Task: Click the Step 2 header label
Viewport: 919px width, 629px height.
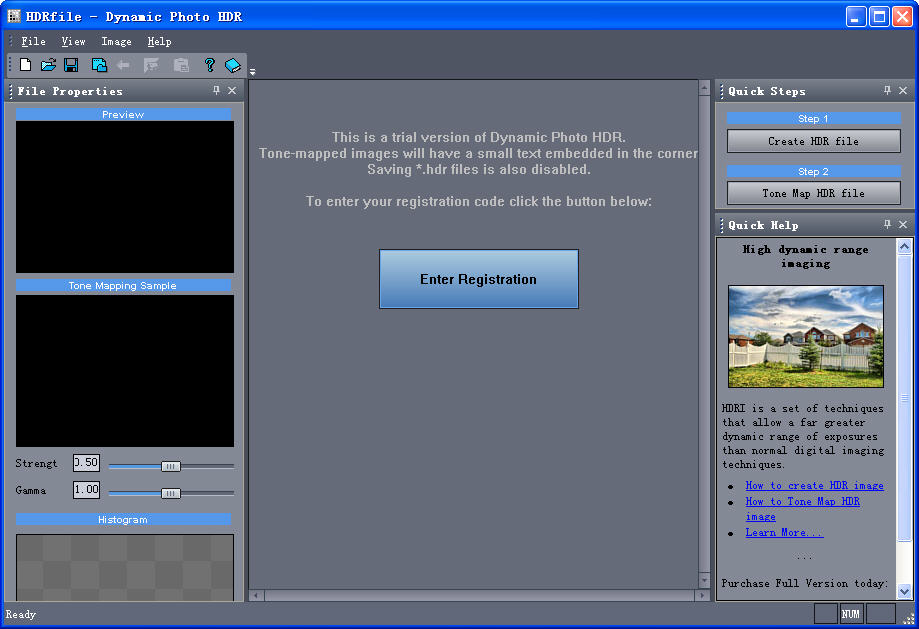Action: coord(814,171)
